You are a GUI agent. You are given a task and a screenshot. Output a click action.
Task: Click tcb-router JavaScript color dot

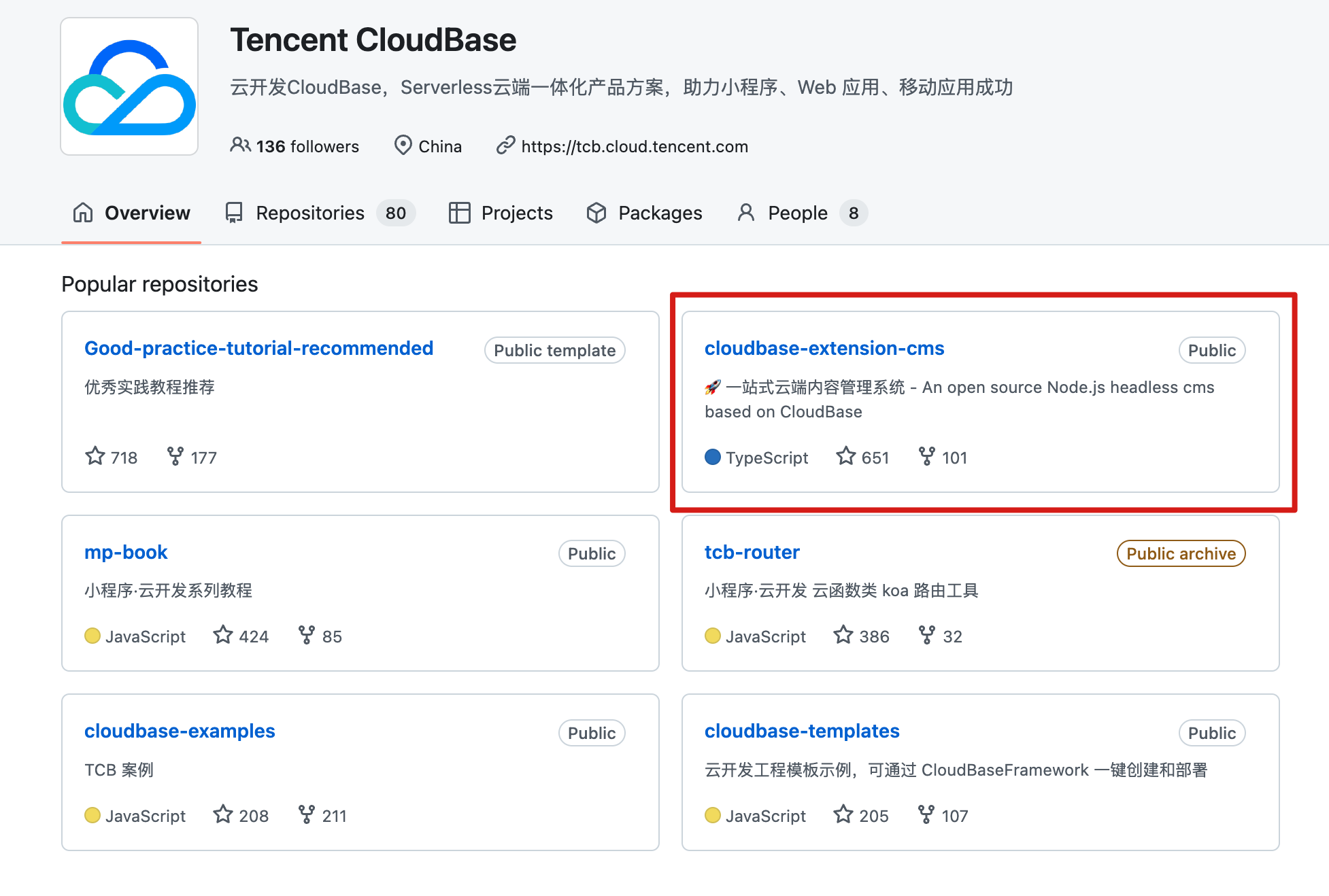tap(713, 636)
